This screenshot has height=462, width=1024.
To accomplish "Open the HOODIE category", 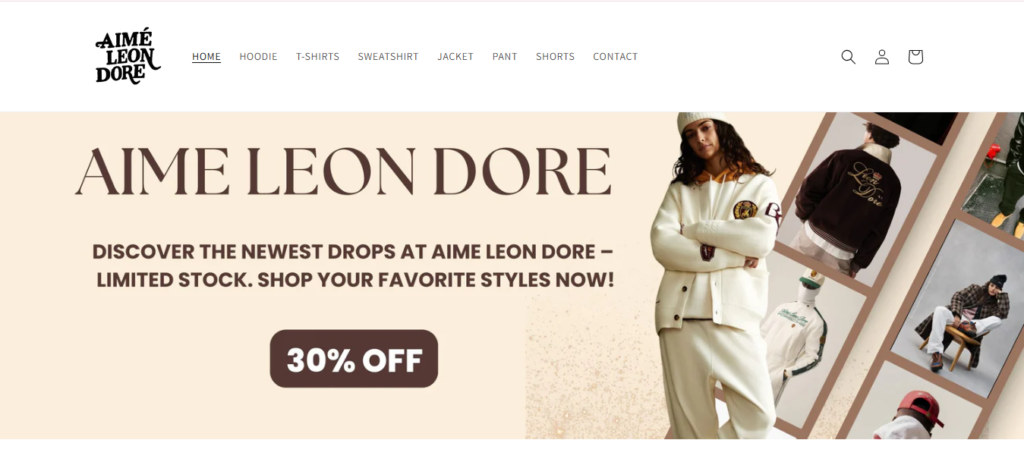I will pos(258,57).
